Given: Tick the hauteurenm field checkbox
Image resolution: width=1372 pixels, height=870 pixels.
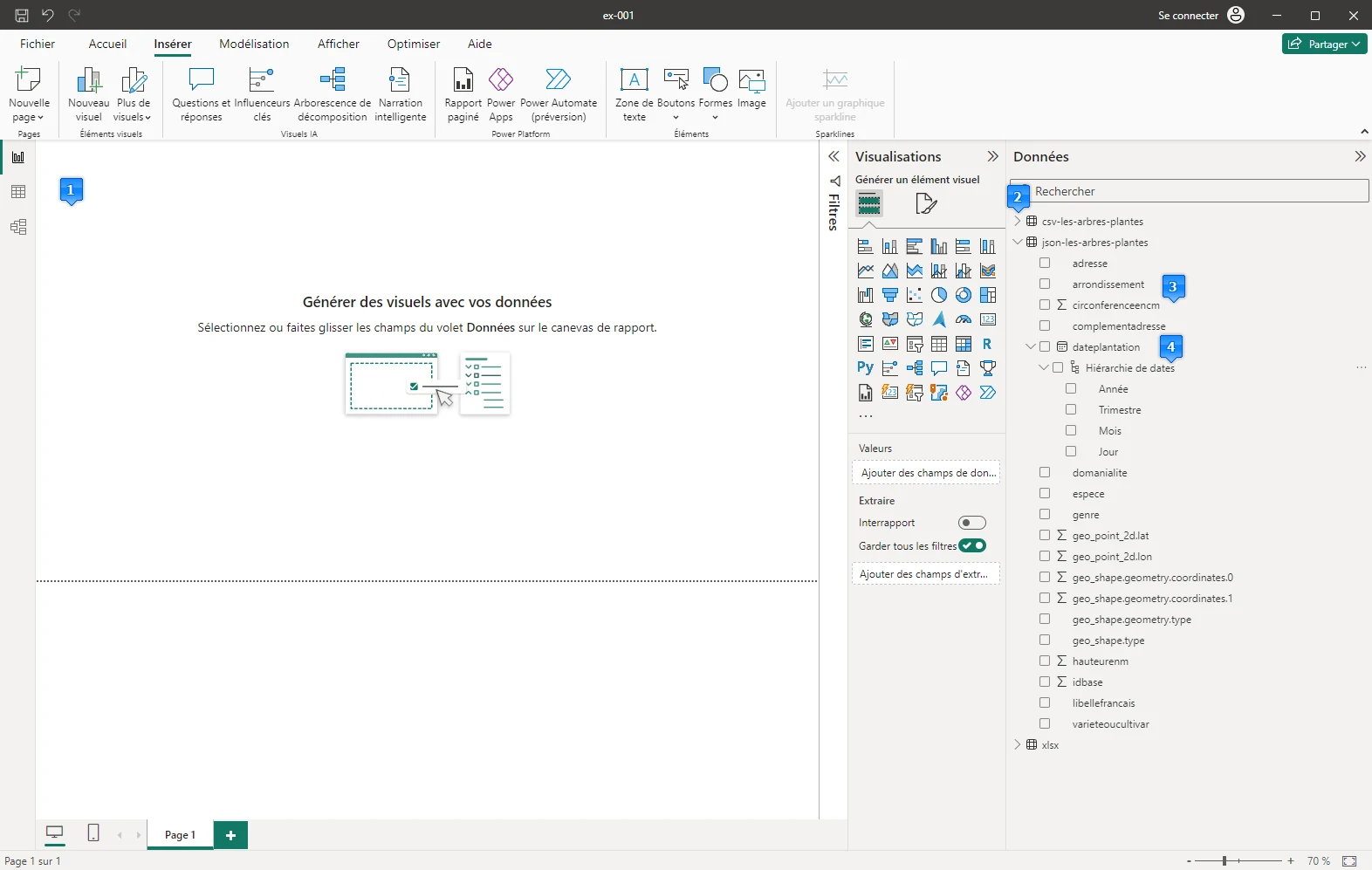Looking at the screenshot, I should pyautogui.click(x=1045, y=661).
